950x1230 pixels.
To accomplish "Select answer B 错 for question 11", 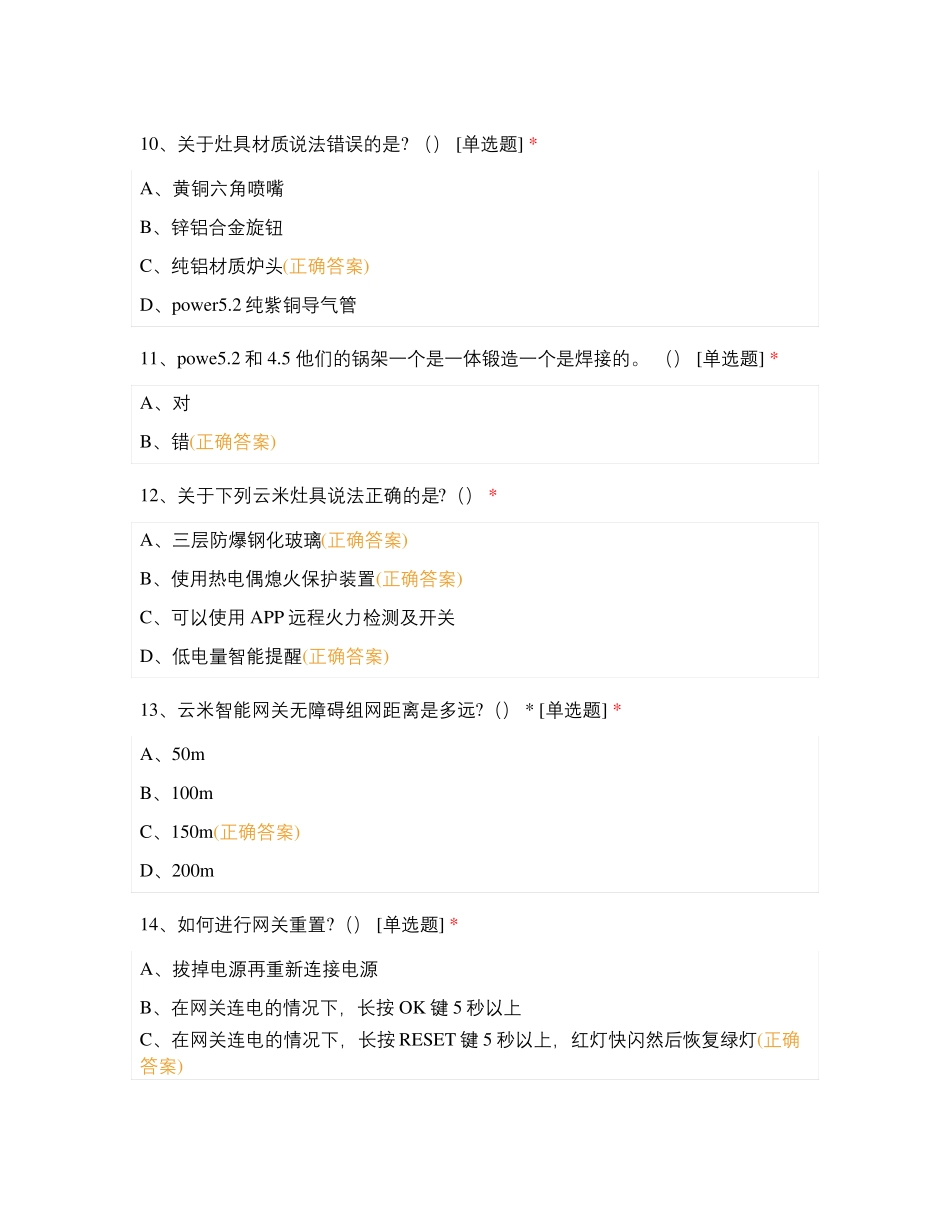I will coord(166,442).
